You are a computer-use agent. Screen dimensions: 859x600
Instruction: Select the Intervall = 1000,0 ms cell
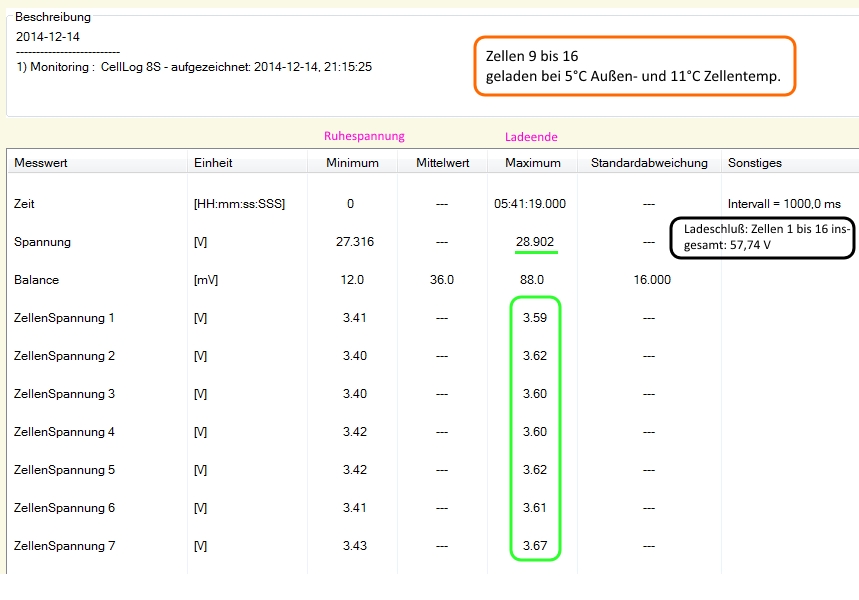click(x=784, y=204)
